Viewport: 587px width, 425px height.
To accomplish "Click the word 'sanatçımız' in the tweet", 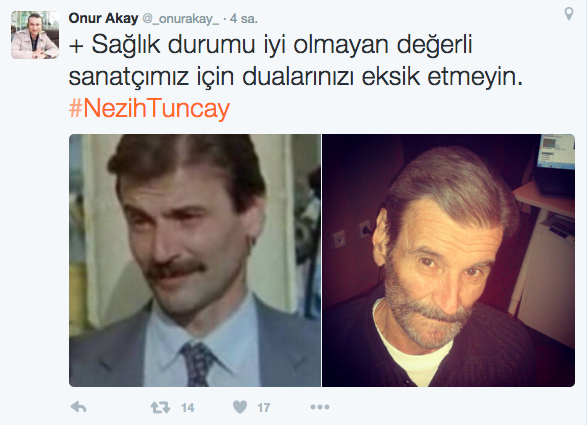I will tap(128, 78).
